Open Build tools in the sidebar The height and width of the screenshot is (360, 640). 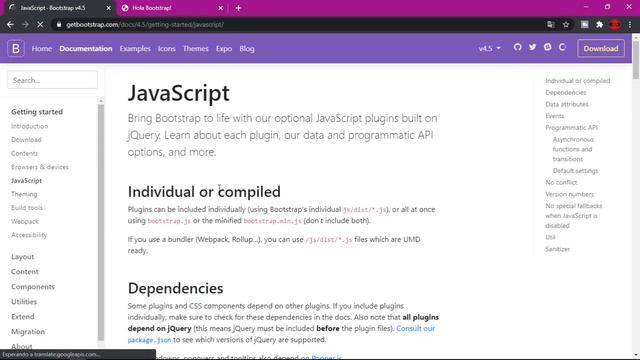click(x=27, y=208)
